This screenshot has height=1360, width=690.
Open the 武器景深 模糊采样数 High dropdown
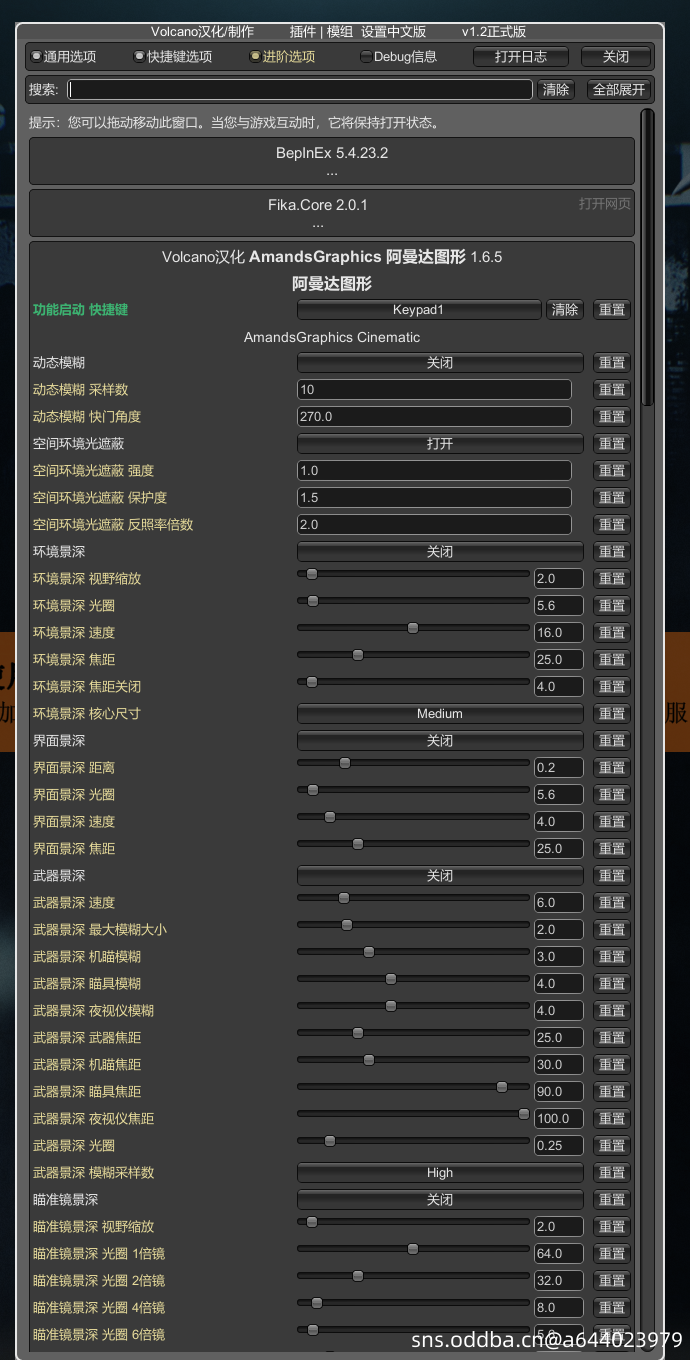440,1173
